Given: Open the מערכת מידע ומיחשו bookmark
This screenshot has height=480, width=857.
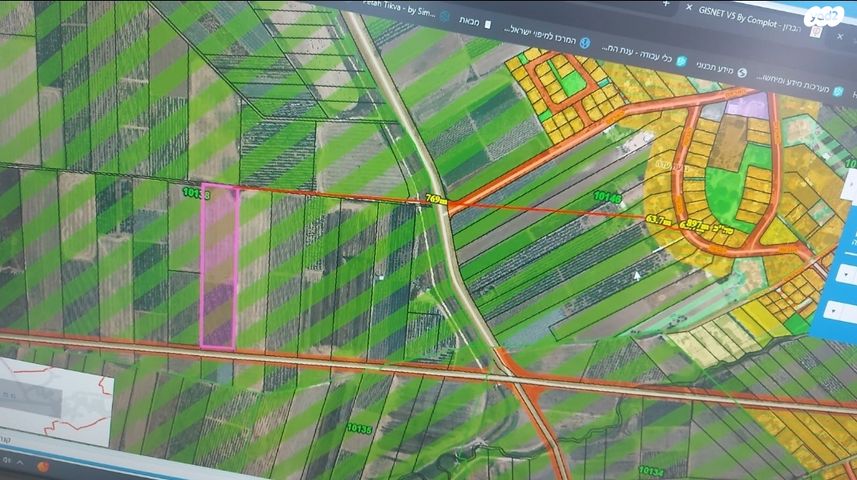Looking at the screenshot, I should click(x=793, y=83).
